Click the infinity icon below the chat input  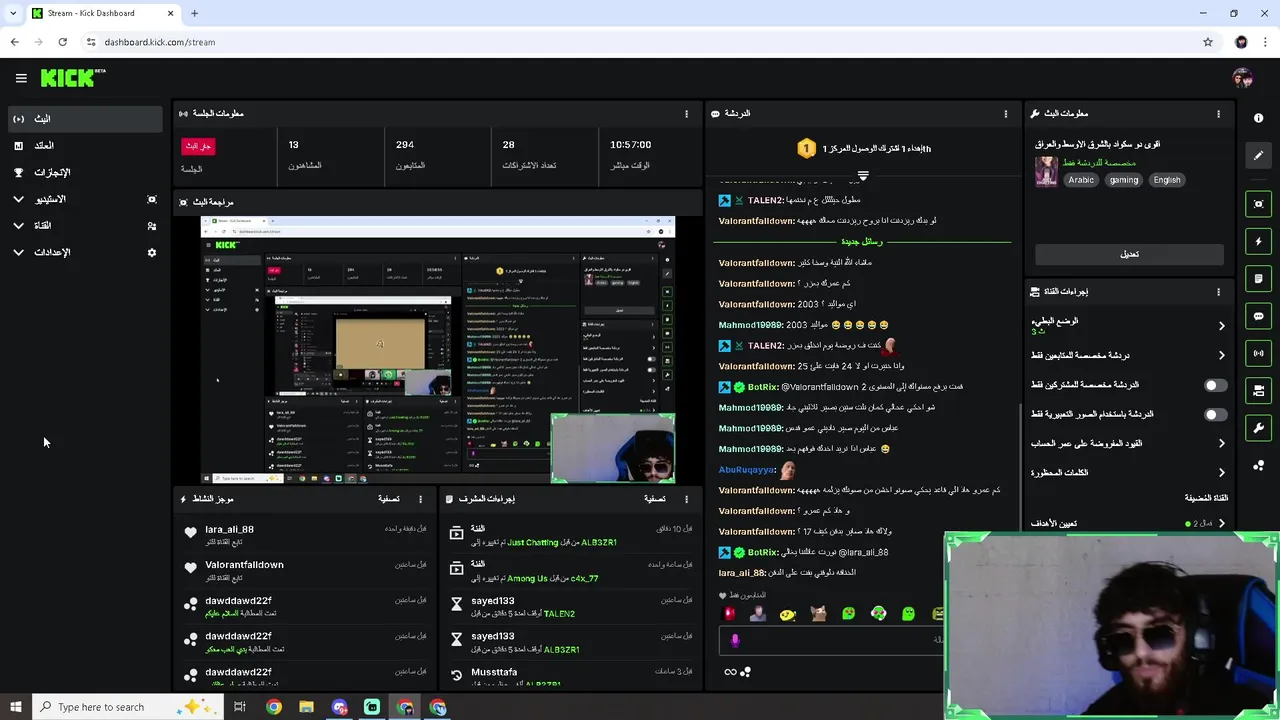click(730, 672)
